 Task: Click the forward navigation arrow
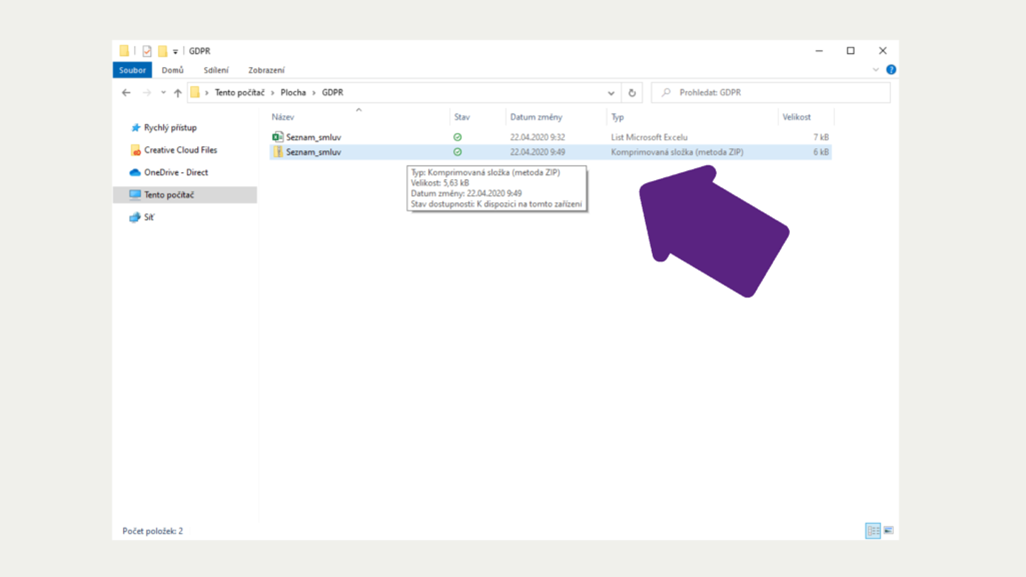coord(147,93)
